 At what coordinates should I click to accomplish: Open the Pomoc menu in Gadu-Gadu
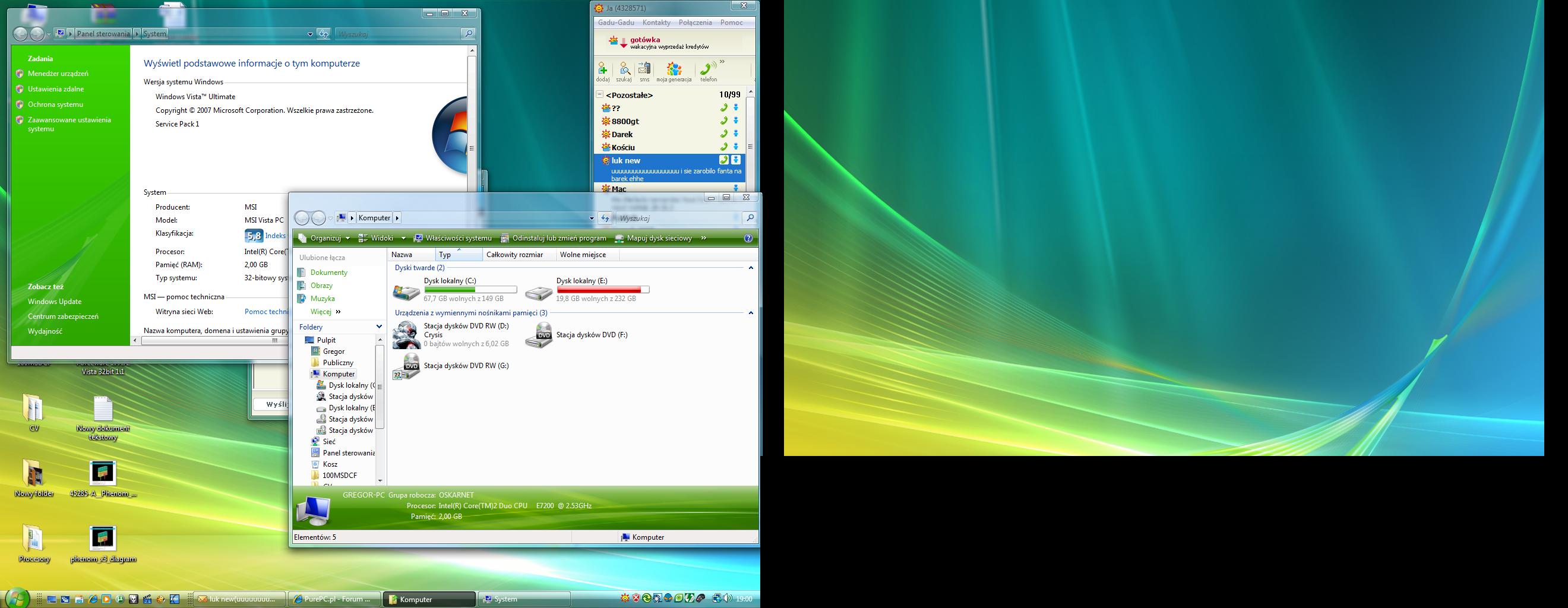point(731,23)
